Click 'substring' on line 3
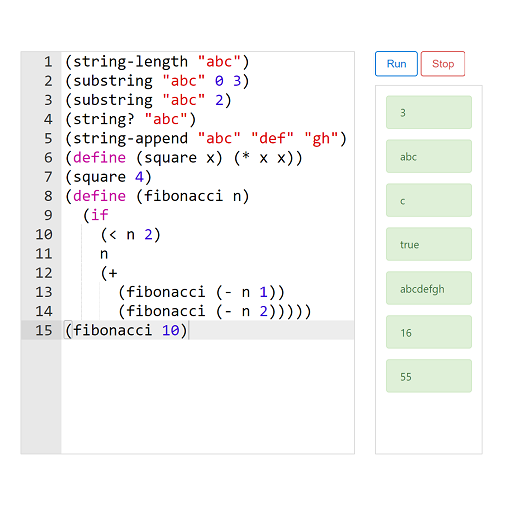 coord(113,100)
